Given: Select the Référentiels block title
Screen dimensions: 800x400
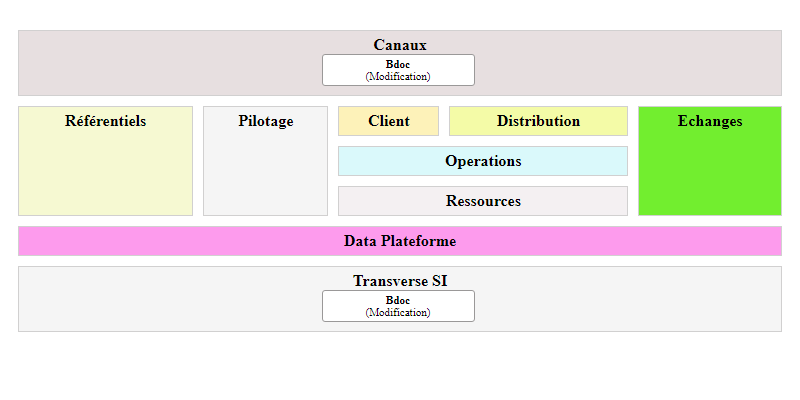Looking at the screenshot, I should click(x=105, y=121).
